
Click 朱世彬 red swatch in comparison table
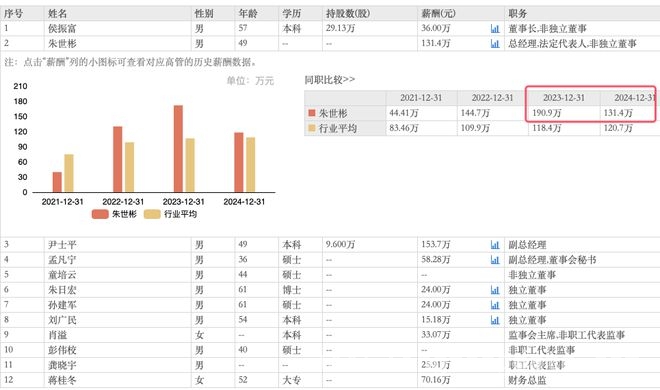(x=311, y=113)
